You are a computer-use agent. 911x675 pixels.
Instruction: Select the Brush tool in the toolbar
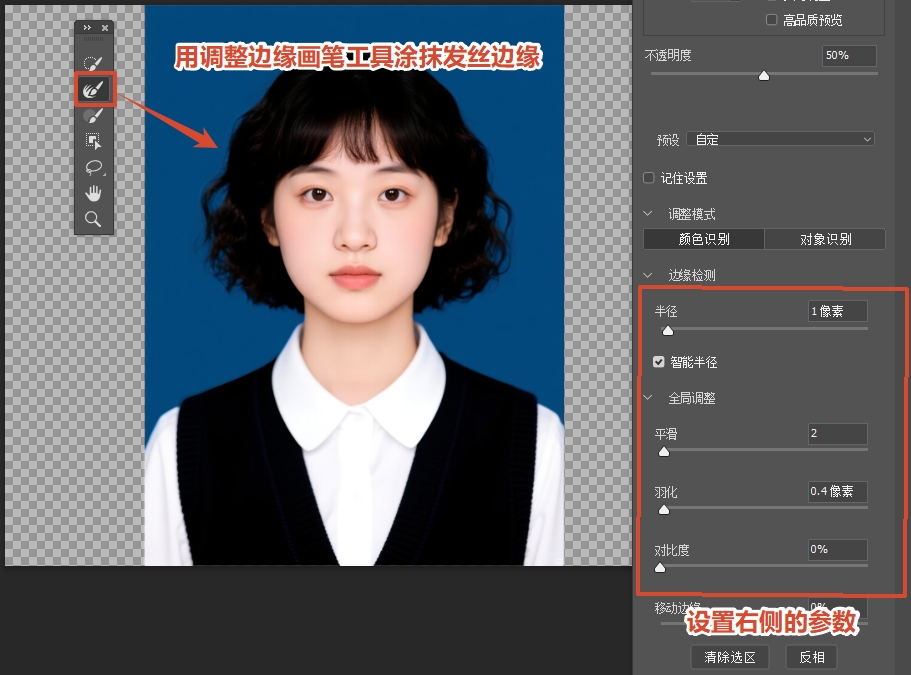point(93,115)
